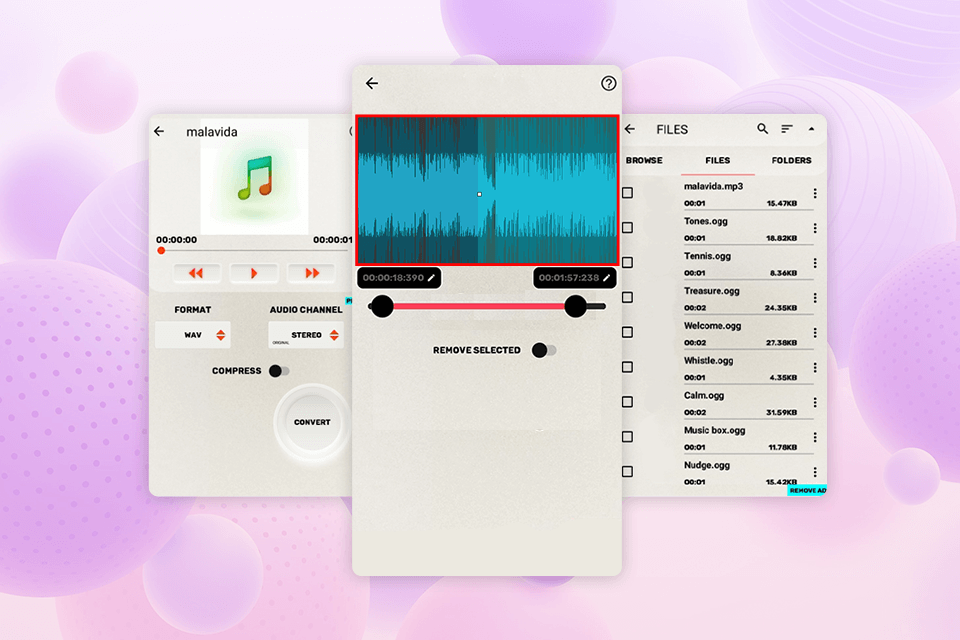
Task: Click the music note album artwork
Action: (x=255, y=178)
